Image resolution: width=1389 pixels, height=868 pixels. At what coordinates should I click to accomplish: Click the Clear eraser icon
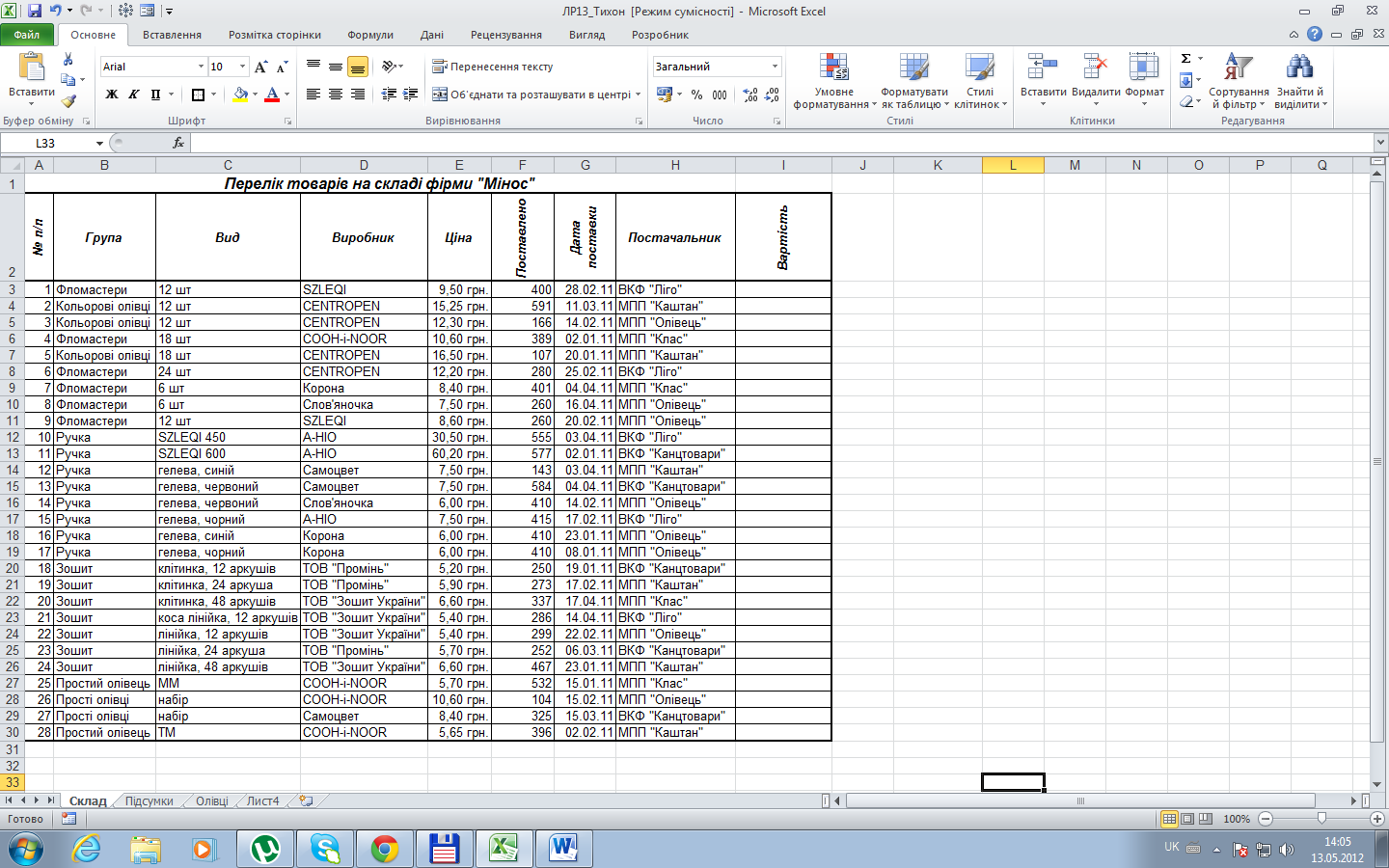tap(1186, 101)
